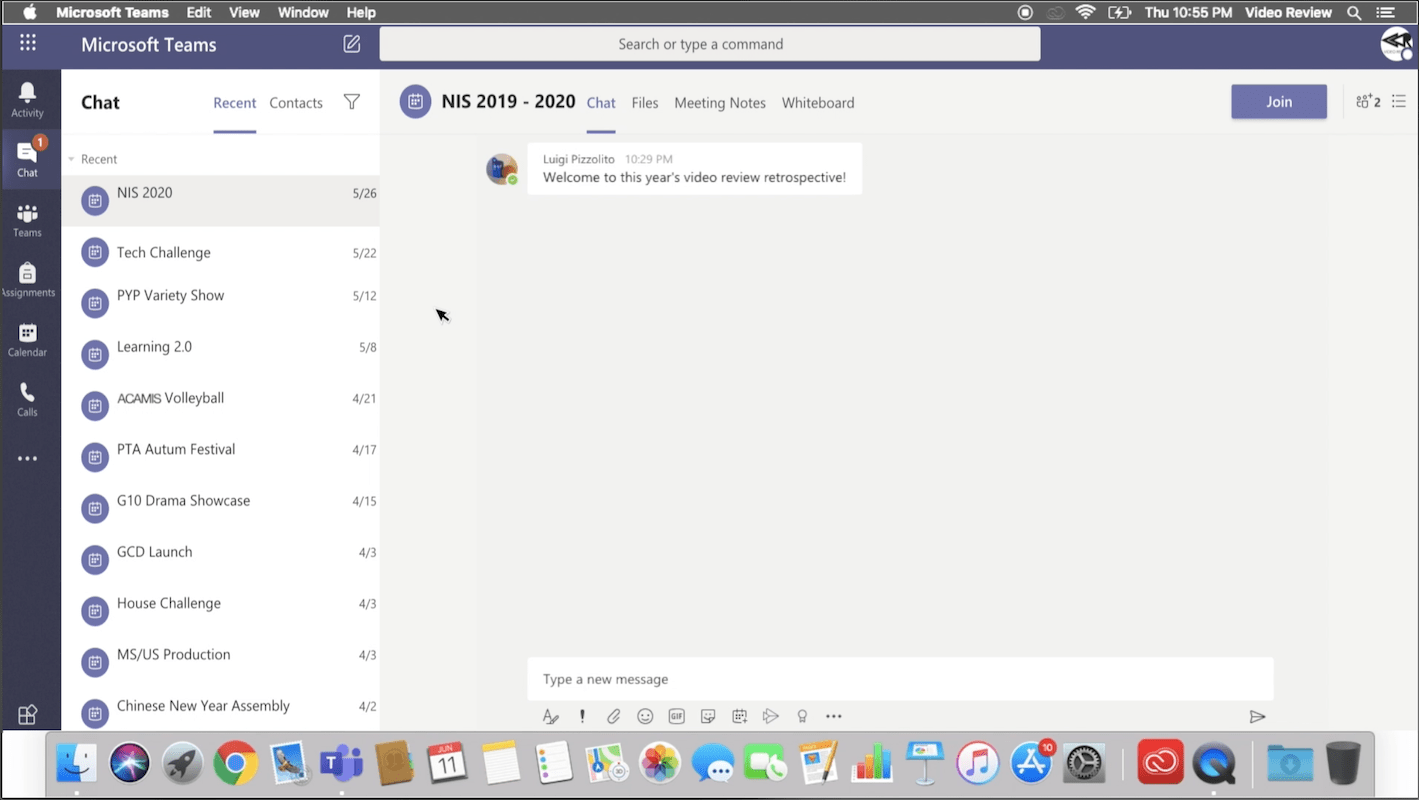Open the Help menu in menu bar

(361, 12)
